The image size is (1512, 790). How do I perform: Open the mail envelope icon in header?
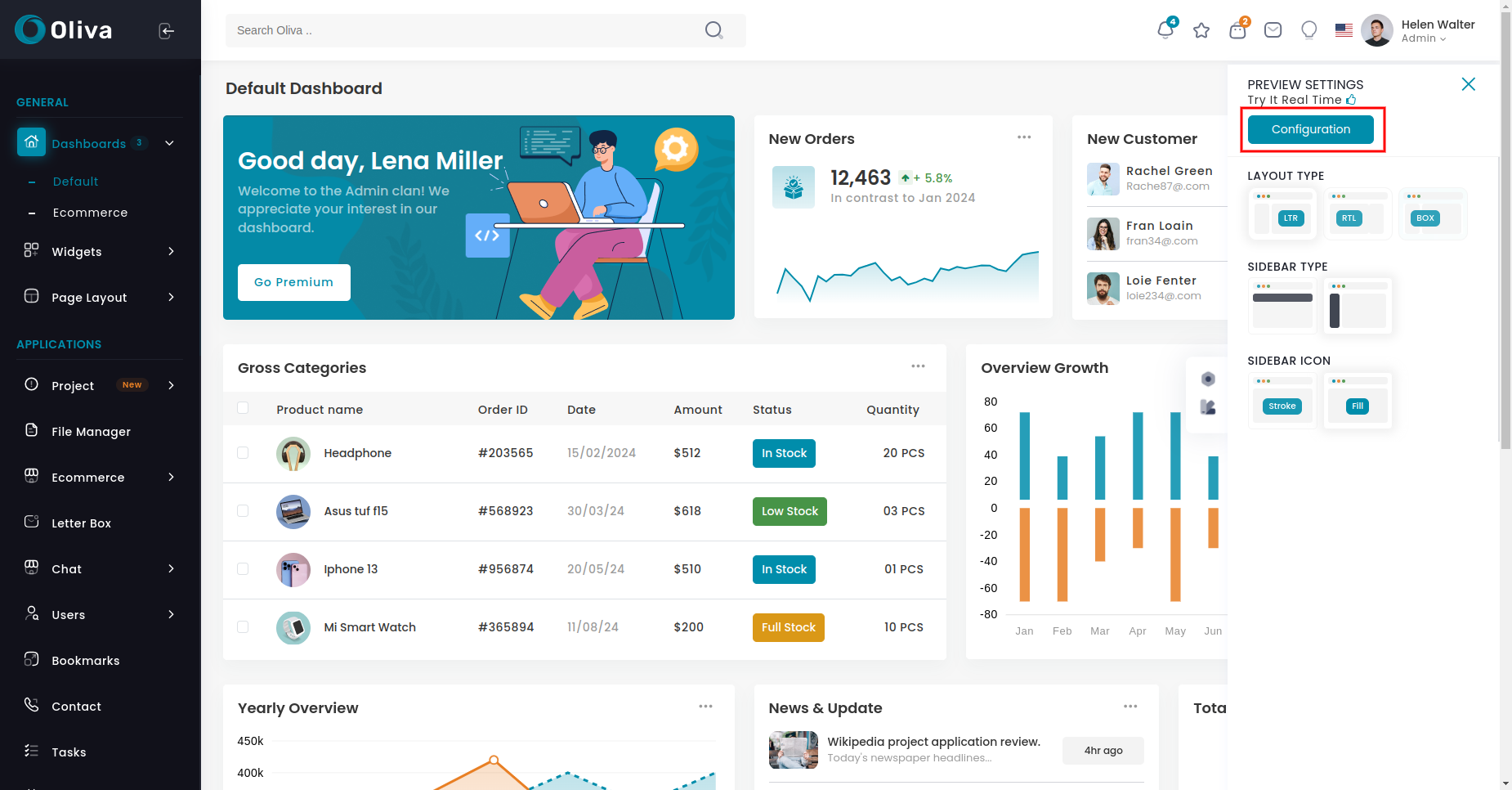1273,30
